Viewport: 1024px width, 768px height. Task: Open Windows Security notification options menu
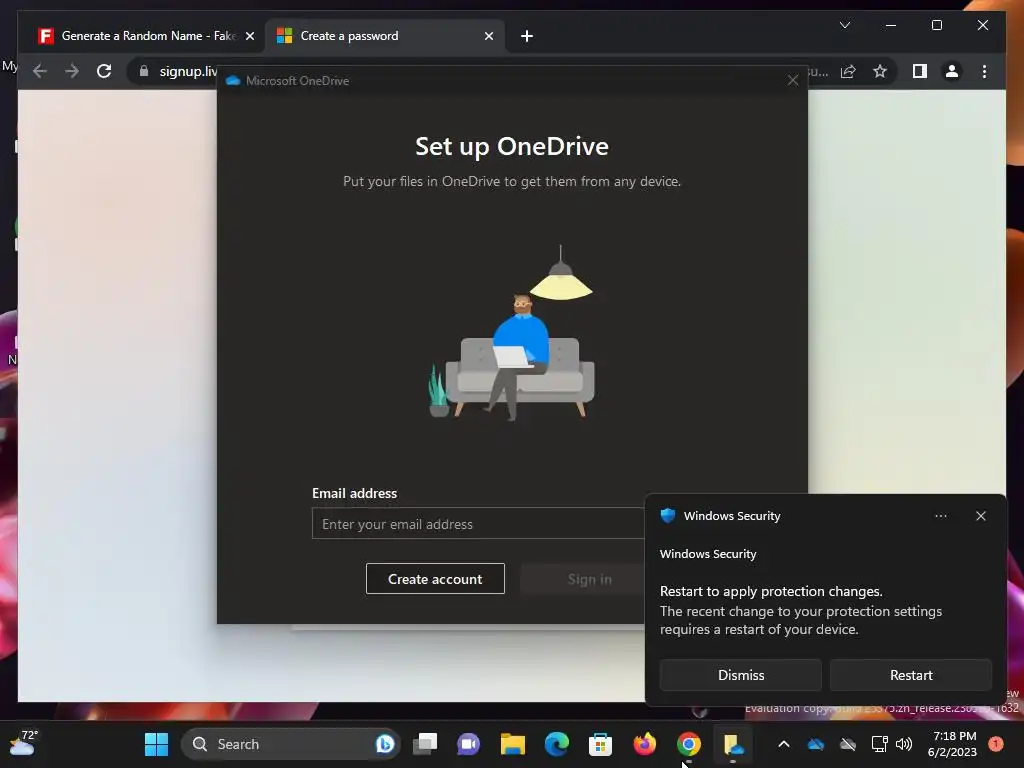click(x=940, y=516)
